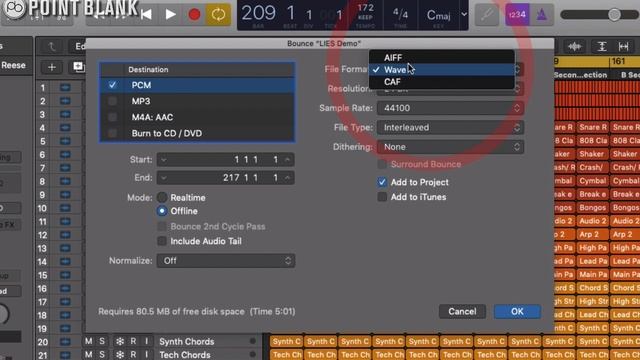Click the track icon on track 20
This screenshot has height=360, width=640.
(65, 342)
